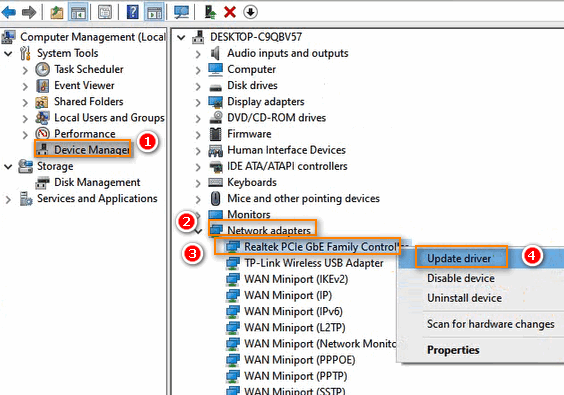Select WAN Miniport (PPTP)

coord(296,376)
